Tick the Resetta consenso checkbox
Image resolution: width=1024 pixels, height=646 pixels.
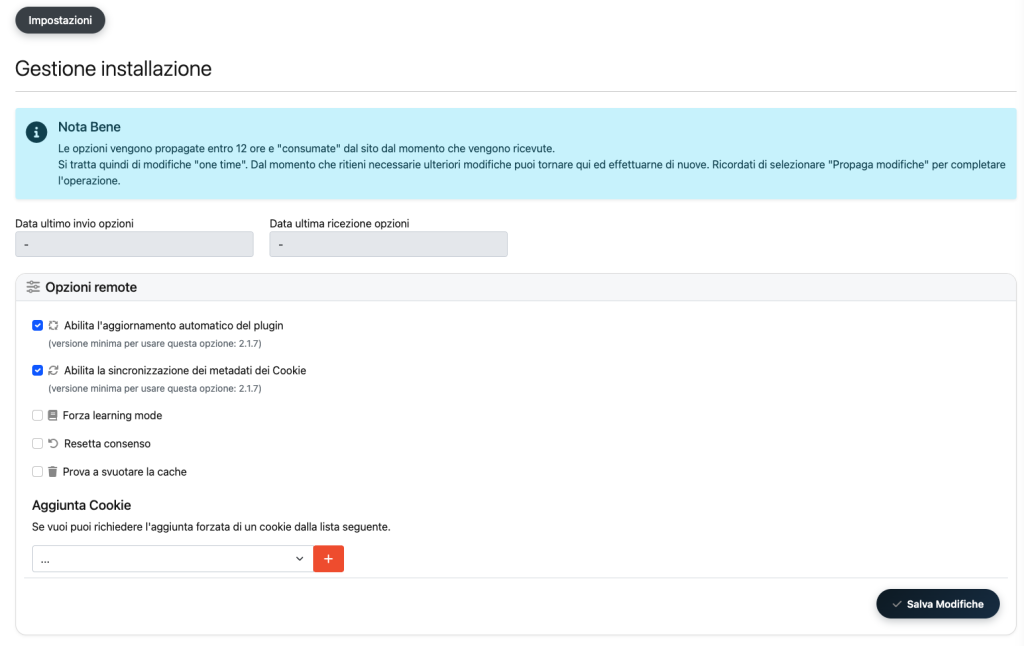click(x=38, y=443)
